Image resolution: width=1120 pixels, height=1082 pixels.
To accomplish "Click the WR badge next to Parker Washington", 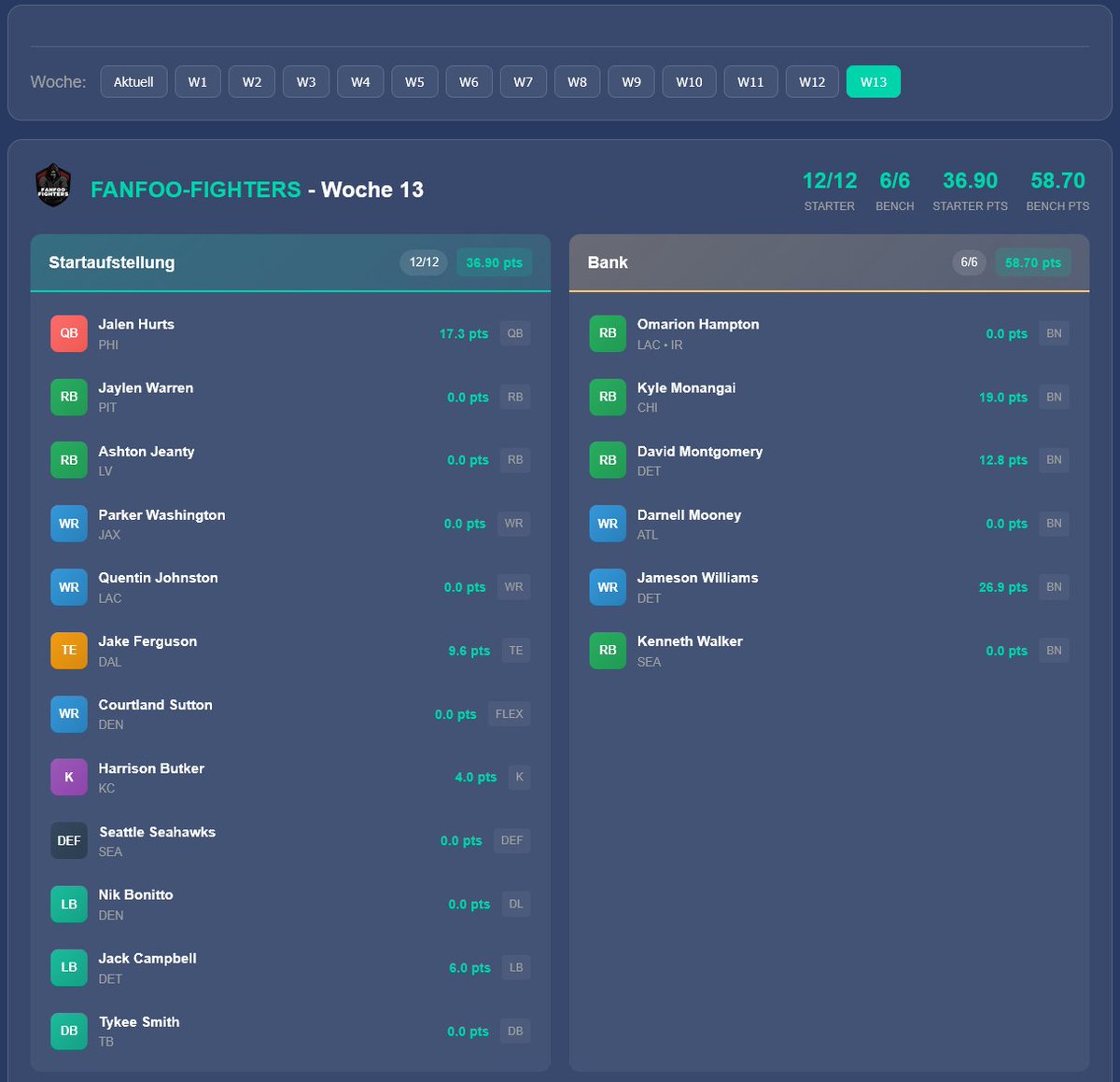I will tap(69, 524).
